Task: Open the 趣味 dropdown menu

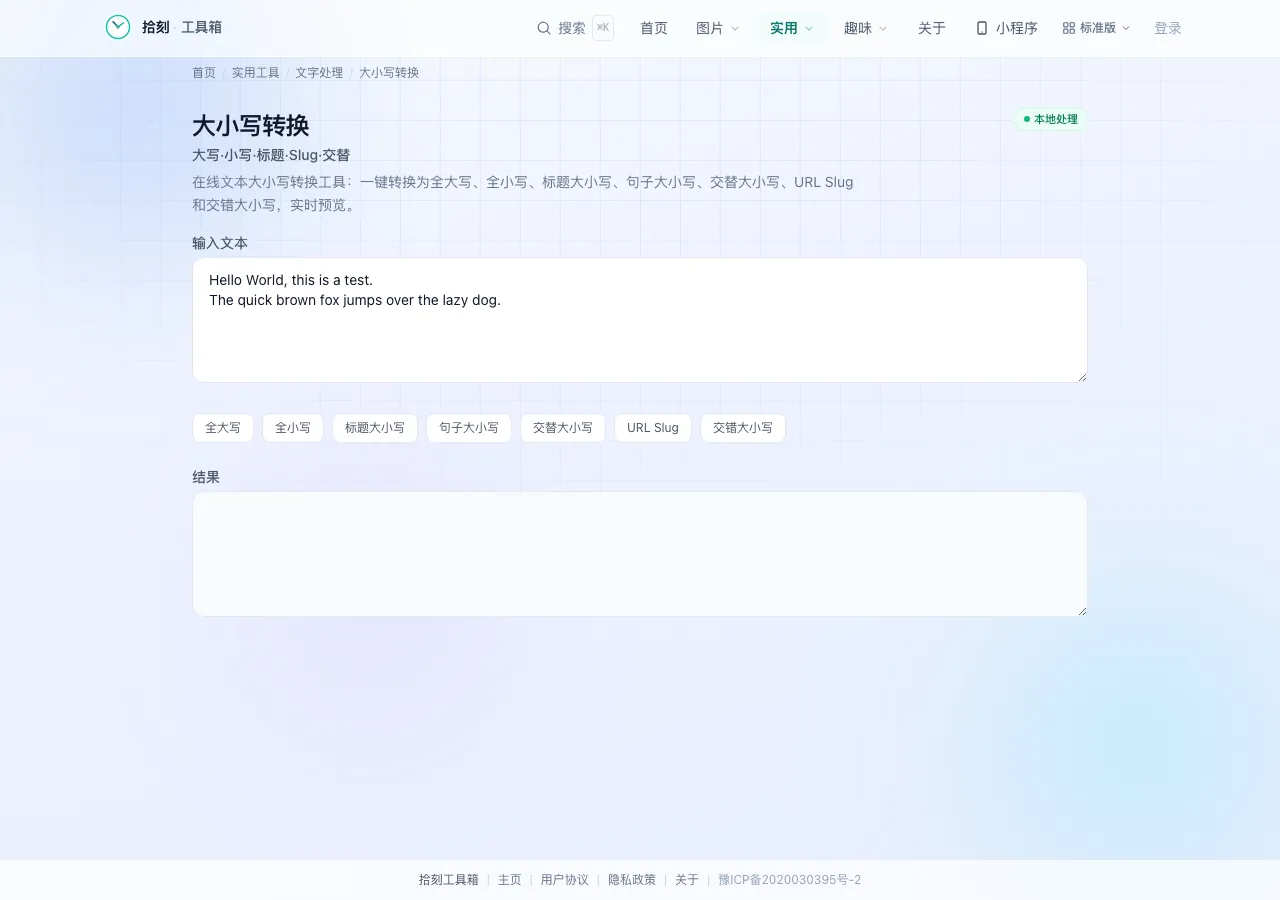Action: [866, 28]
